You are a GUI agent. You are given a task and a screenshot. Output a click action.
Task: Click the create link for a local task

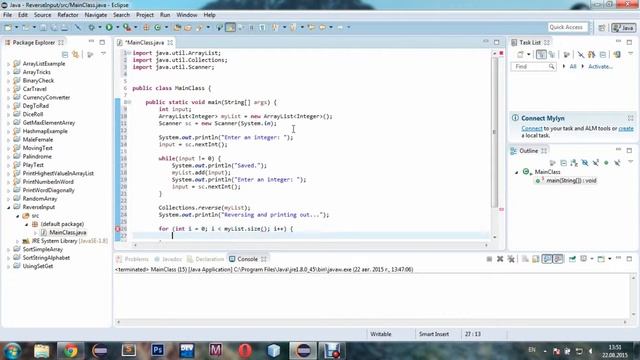pos(626,129)
